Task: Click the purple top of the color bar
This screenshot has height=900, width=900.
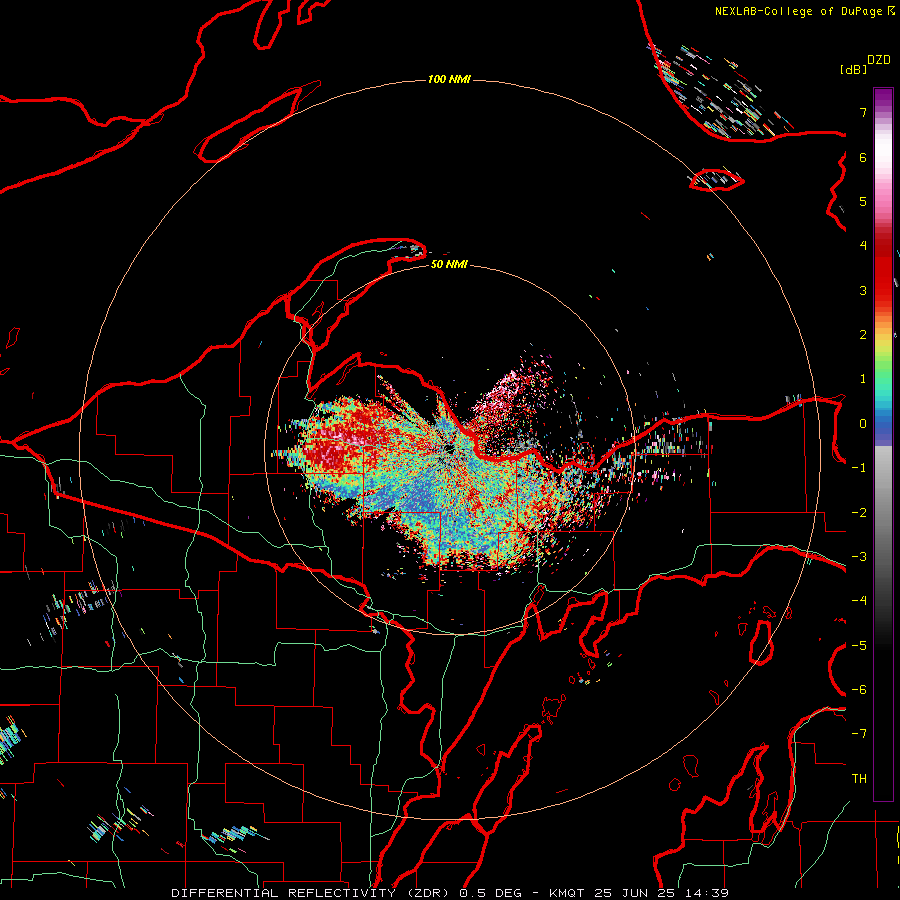Action: tap(883, 98)
